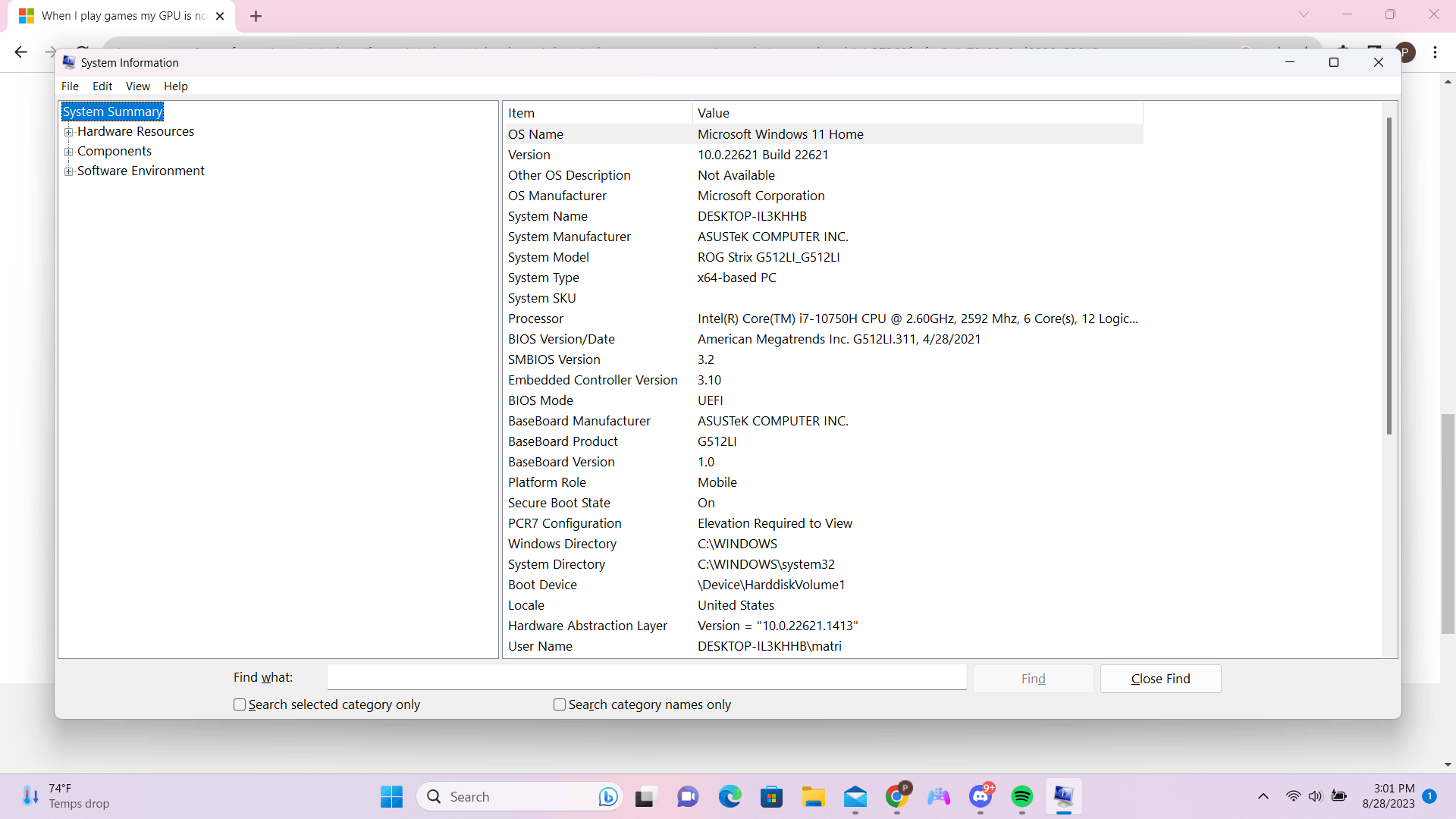The width and height of the screenshot is (1456, 819).
Task: Open Bing chat icon in search box
Action: 607,796
